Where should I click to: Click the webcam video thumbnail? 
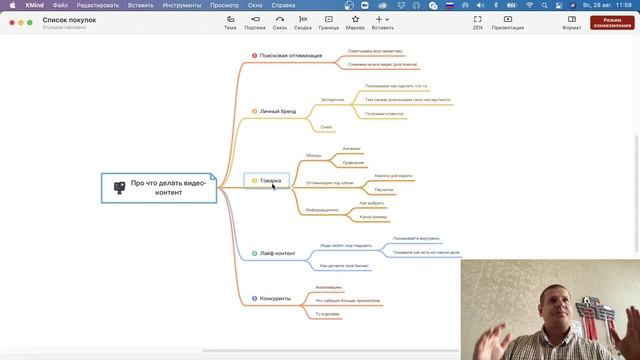pos(550,310)
